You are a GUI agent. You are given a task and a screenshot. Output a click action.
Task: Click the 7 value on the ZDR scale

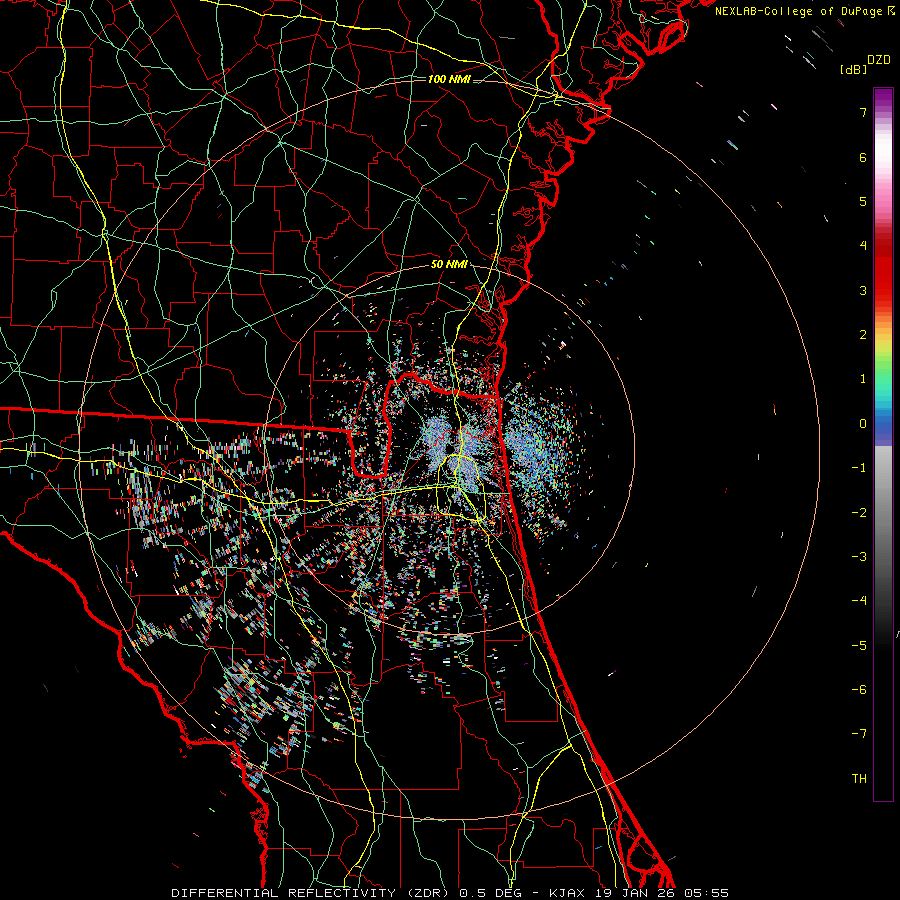coord(863,112)
